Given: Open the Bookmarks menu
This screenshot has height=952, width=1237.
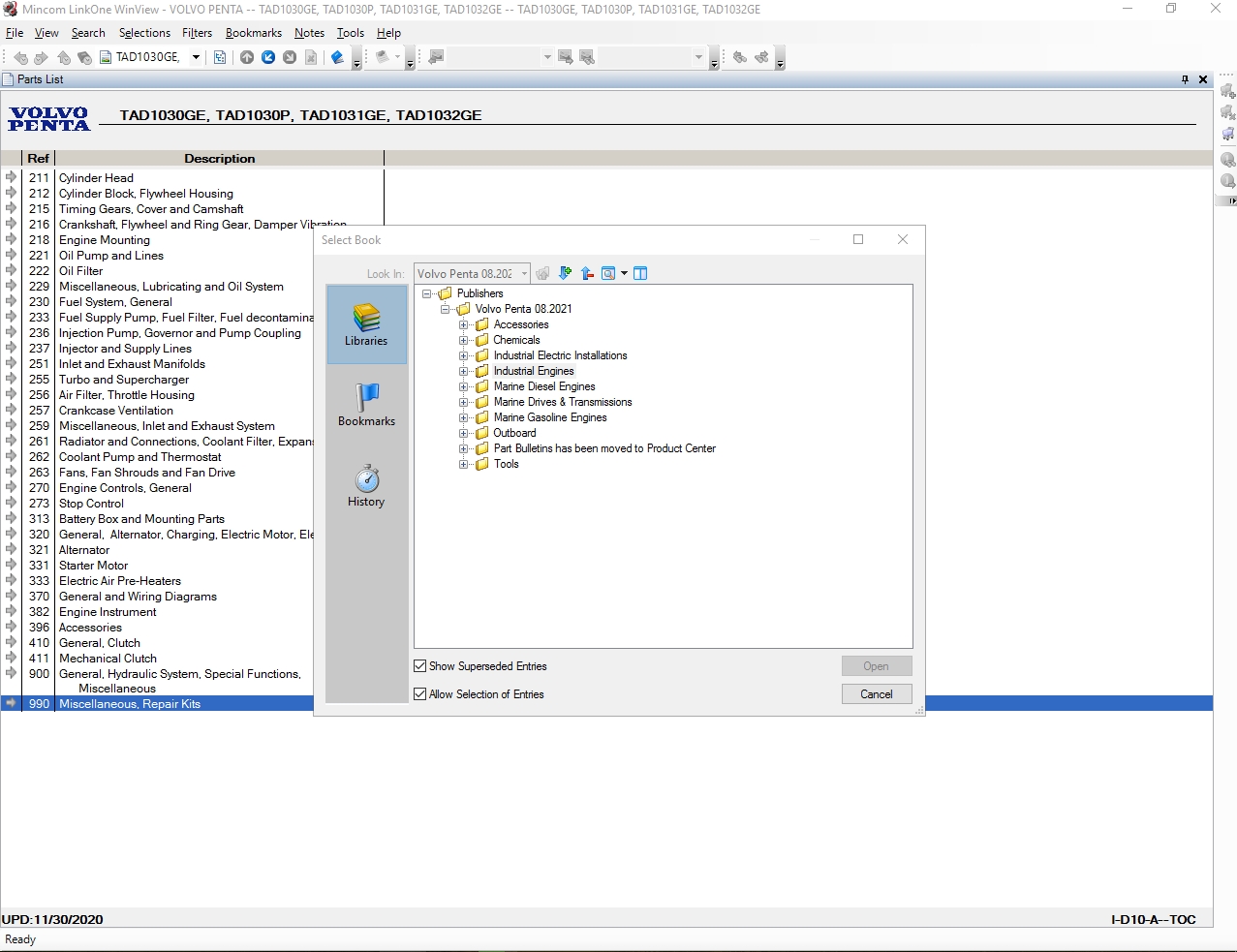Looking at the screenshot, I should (x=254, y=33).
